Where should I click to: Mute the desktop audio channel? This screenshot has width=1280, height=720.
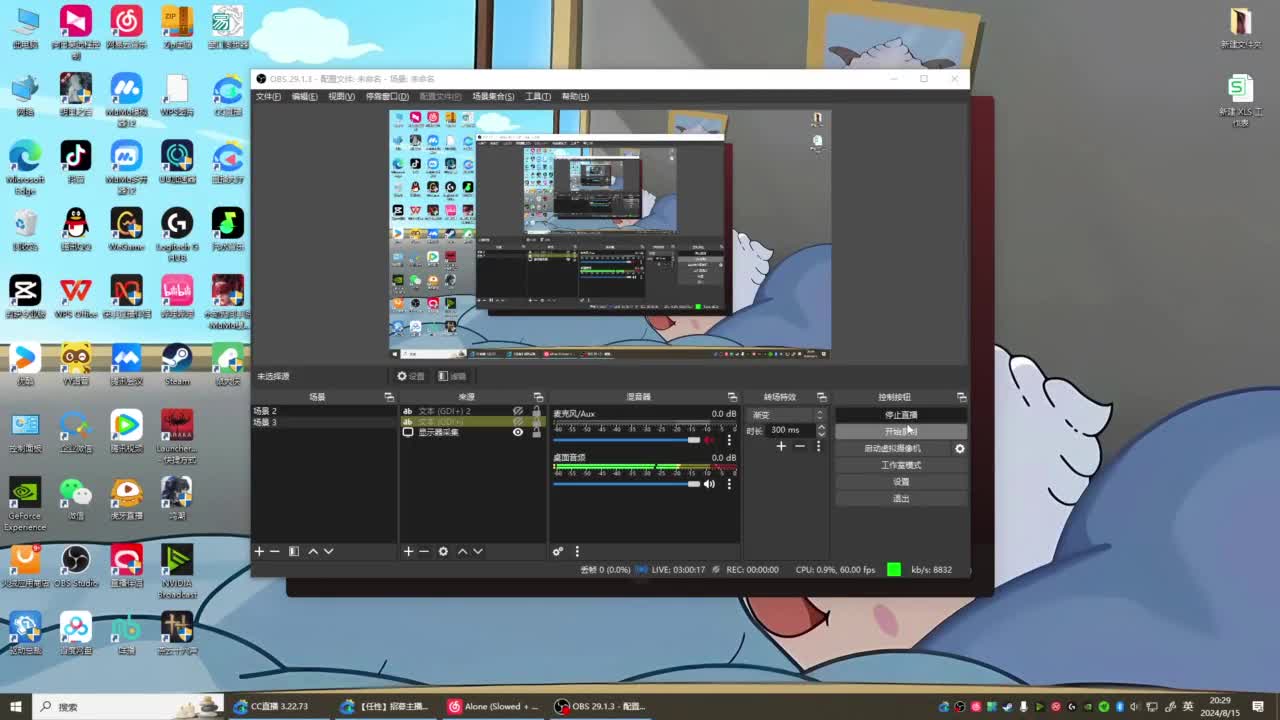[709, 484]
